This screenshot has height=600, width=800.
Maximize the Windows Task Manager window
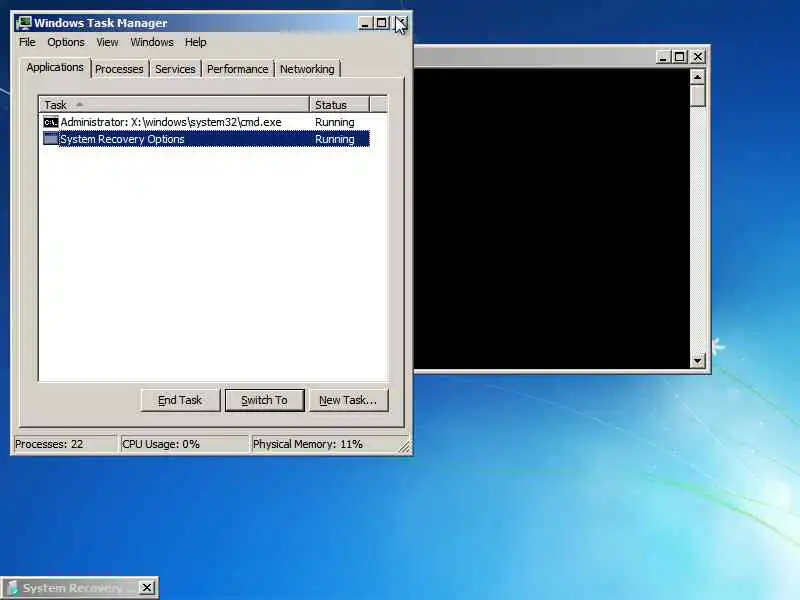click(x=381, y=23)
